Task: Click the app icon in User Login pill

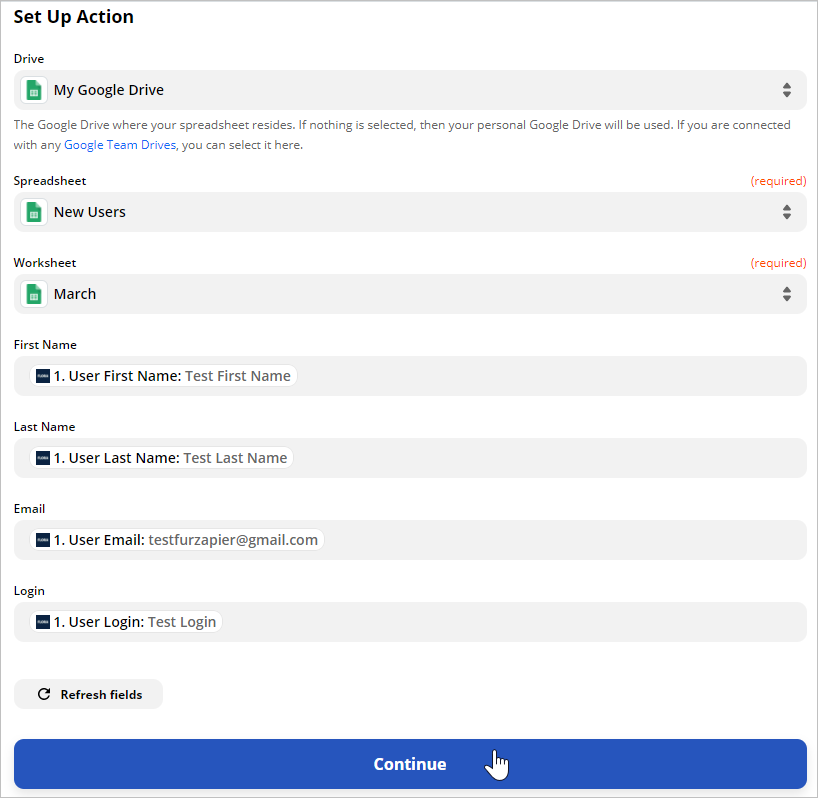Action: coord(43,622)
